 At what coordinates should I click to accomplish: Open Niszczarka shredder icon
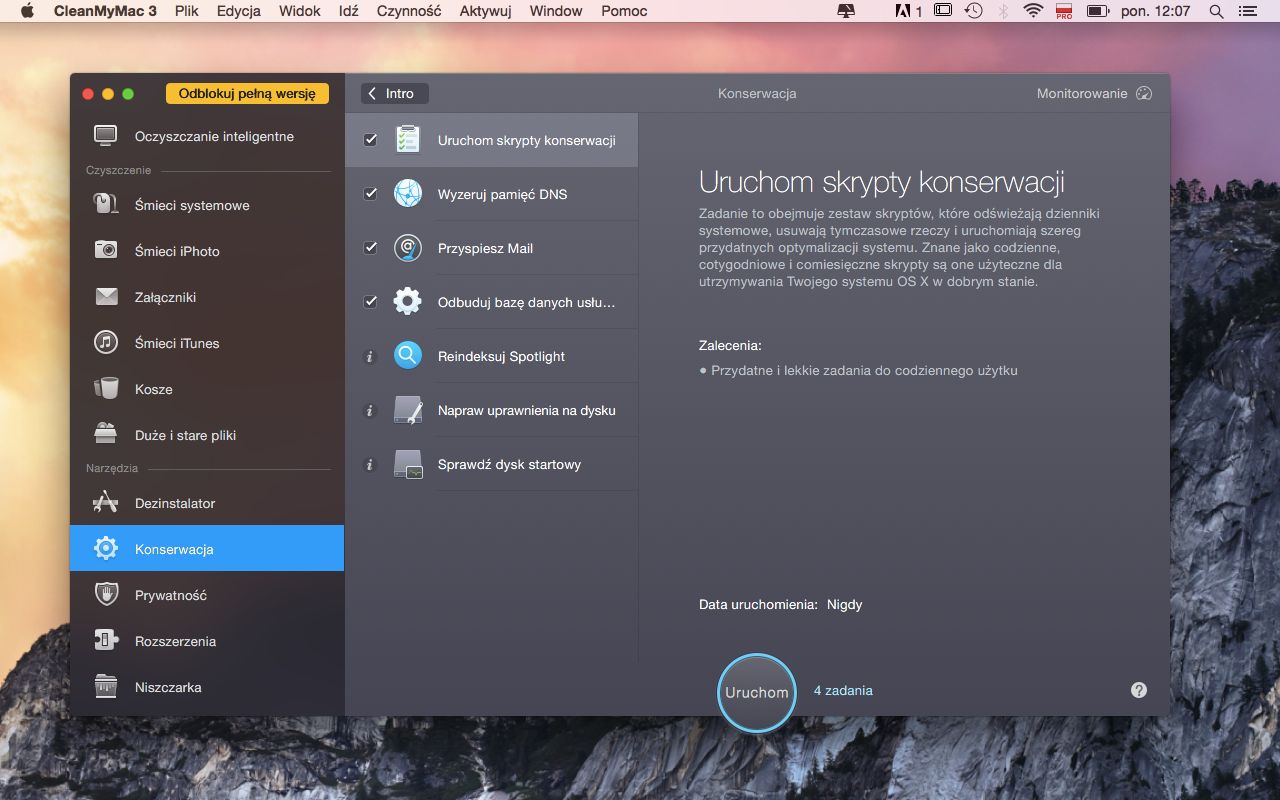click(106, 687)
